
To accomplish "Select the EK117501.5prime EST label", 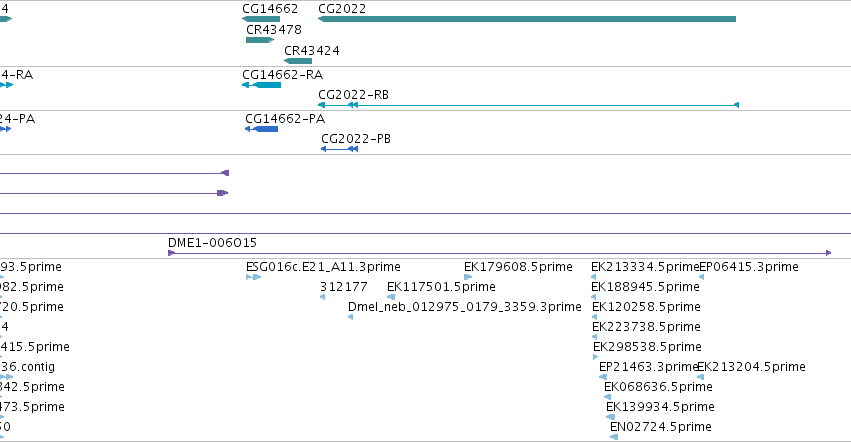I will point(441,287).
